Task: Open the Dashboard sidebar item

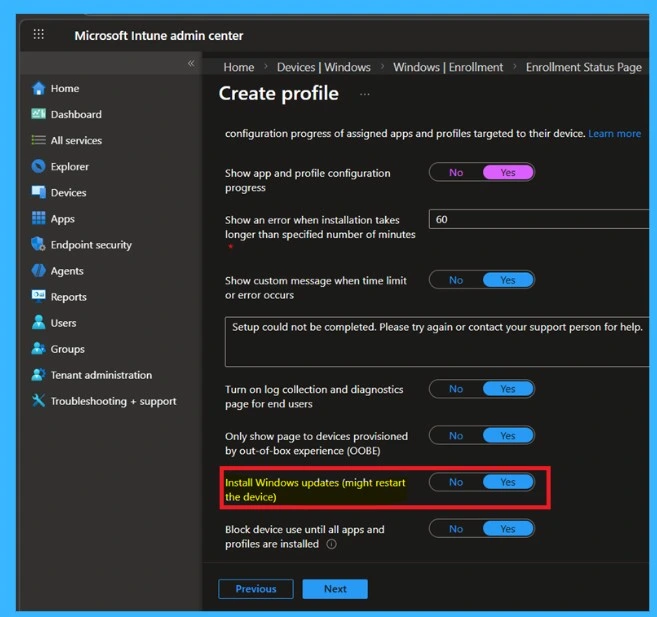Action: [x=76, y=114]
